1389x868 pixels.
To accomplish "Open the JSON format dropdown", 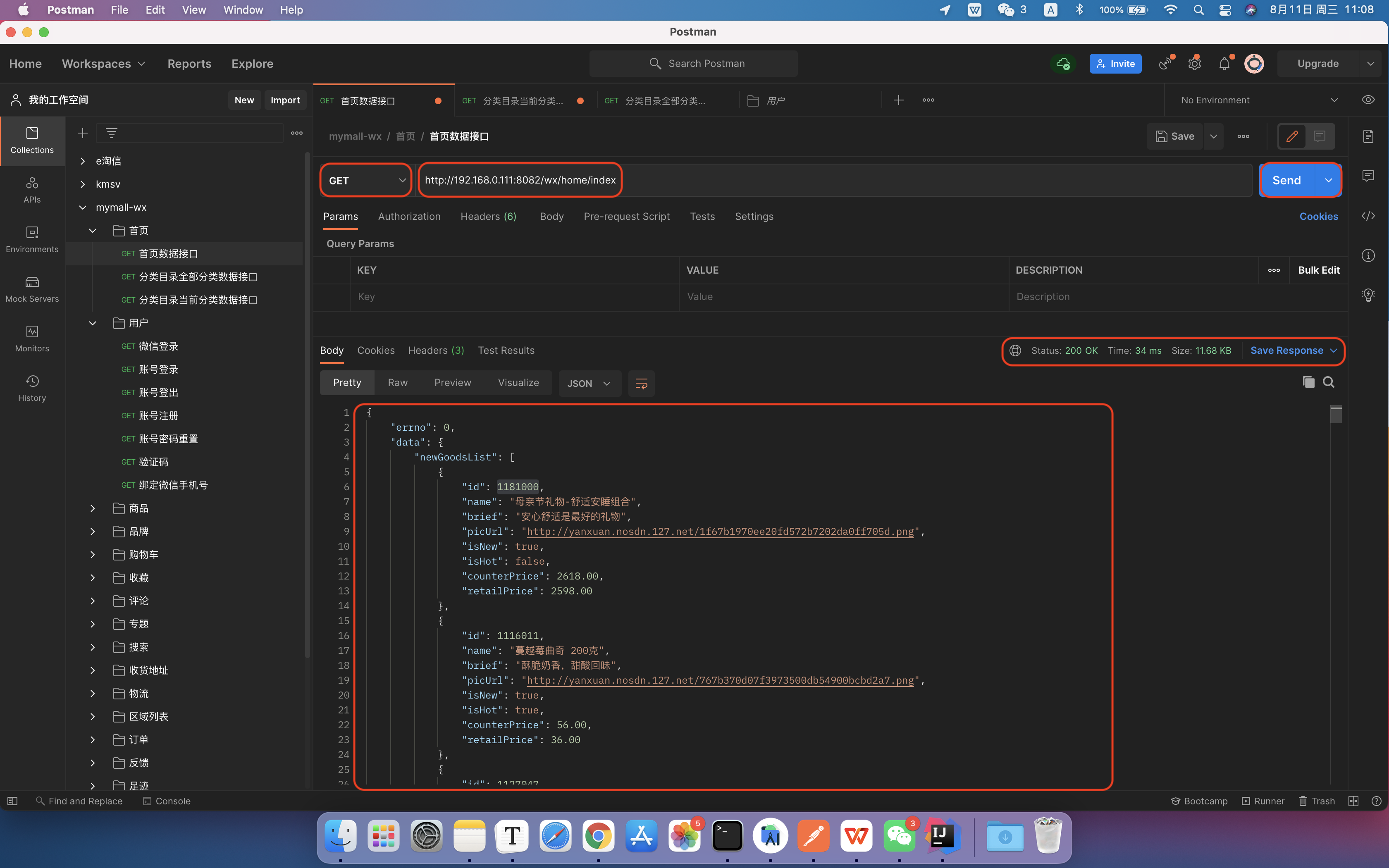I will click(x=589, y=384).
